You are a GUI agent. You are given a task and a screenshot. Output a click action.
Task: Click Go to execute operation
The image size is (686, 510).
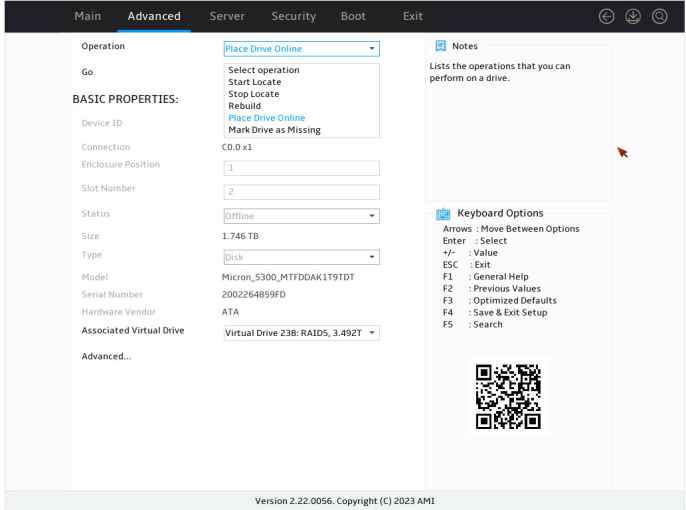click(x=87, y=72)
